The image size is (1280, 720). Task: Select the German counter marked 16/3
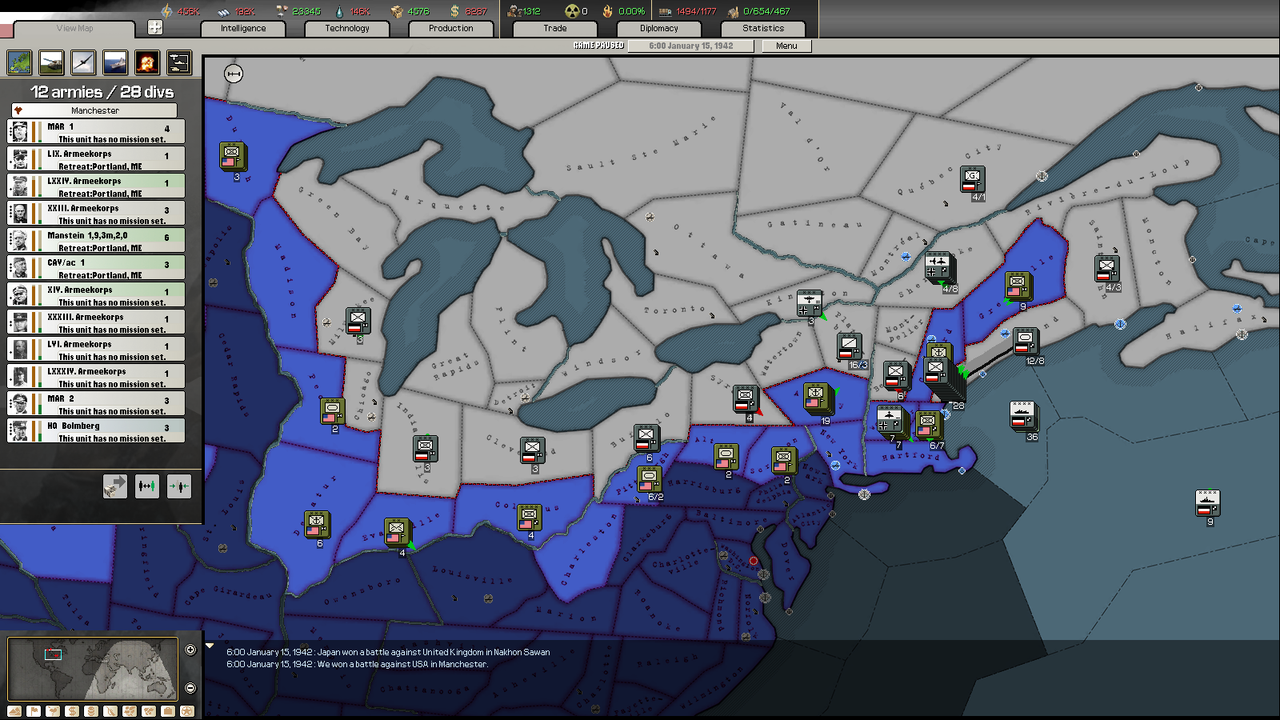click(850, 347)
